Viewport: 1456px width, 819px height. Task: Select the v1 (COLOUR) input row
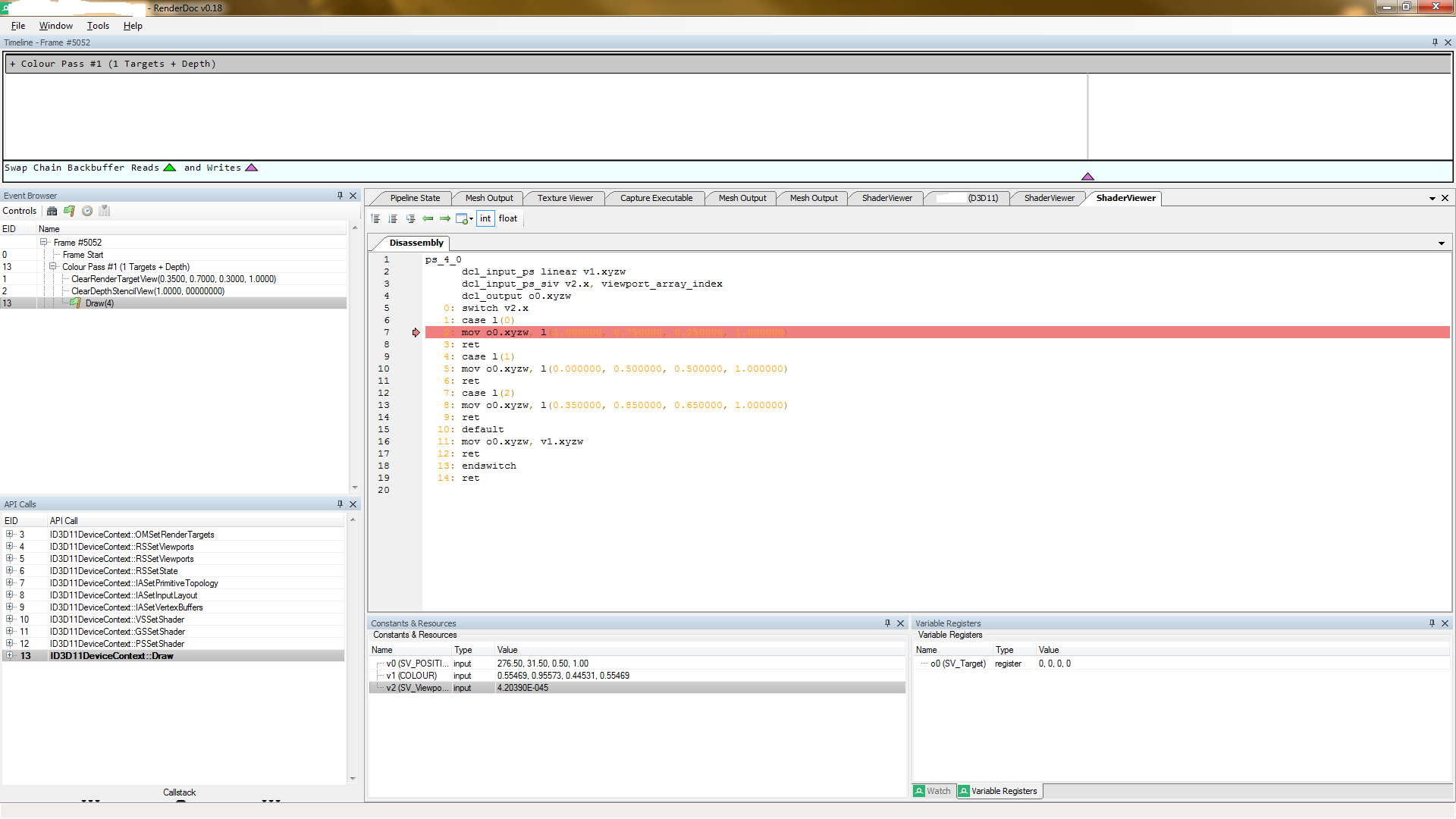point(637,676)
